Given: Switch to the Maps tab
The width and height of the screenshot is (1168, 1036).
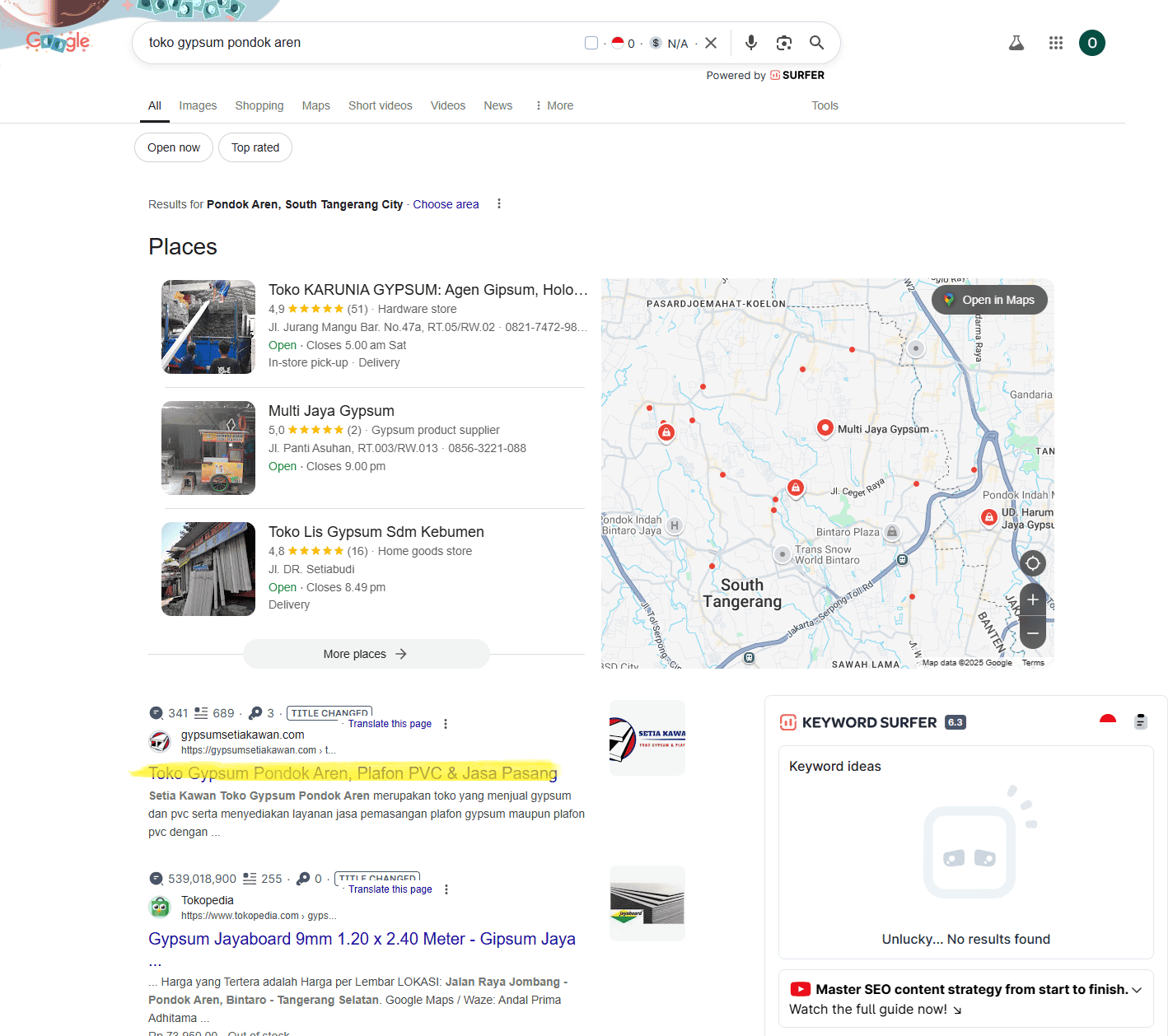Looking at the screenshot, I should tap(315, 105).
